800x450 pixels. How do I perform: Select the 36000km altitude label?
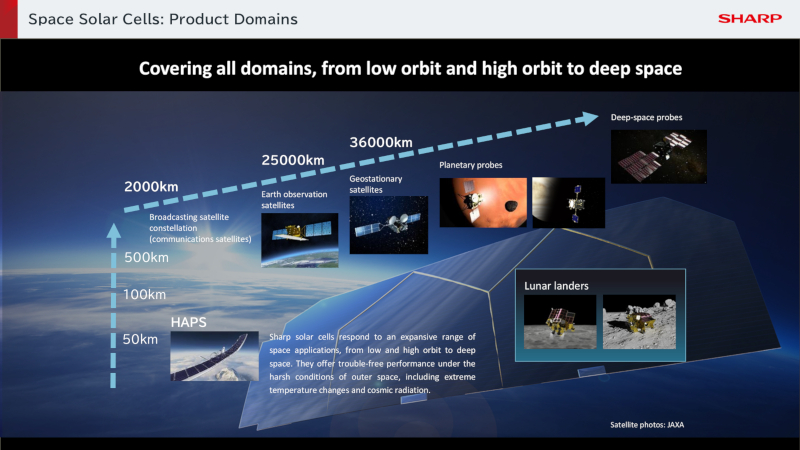[x=380, y=142]
